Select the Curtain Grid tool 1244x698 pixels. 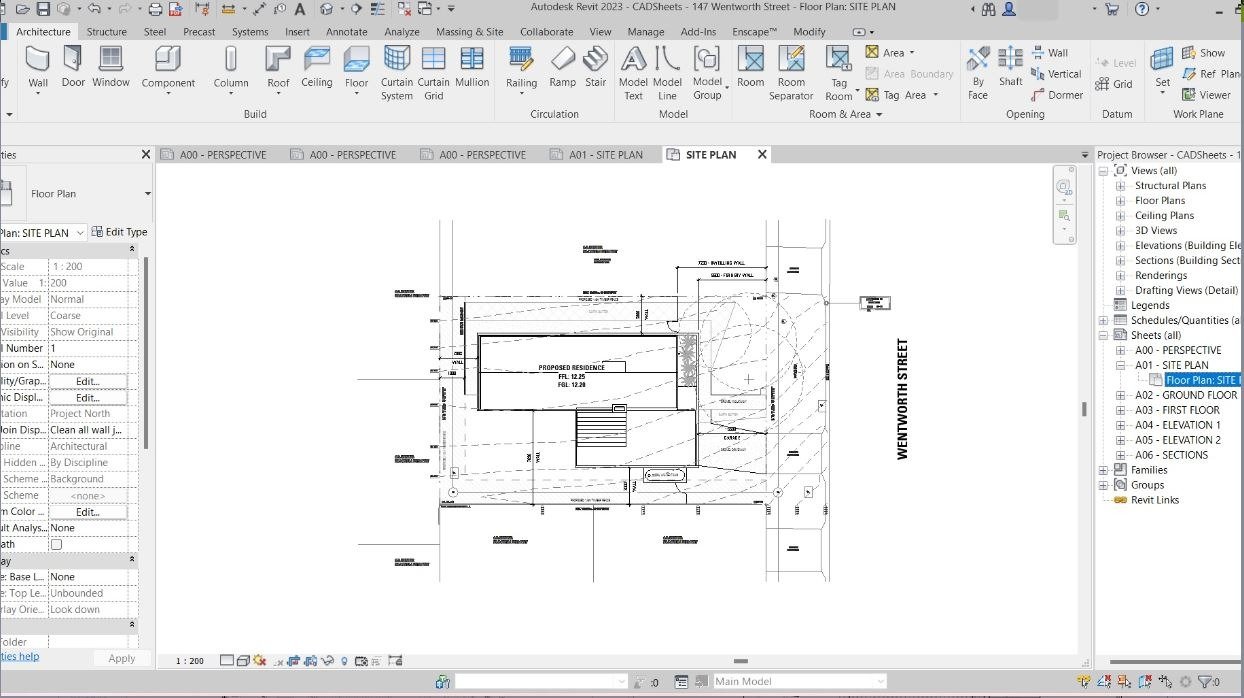[434, 73]
